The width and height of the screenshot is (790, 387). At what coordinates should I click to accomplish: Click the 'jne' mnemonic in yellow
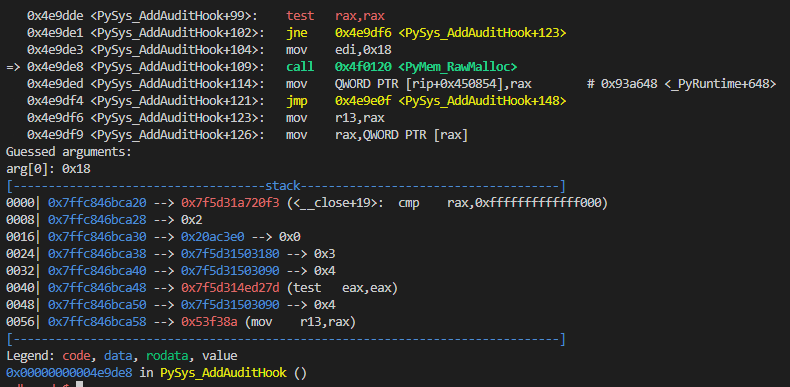click(296, 33)
